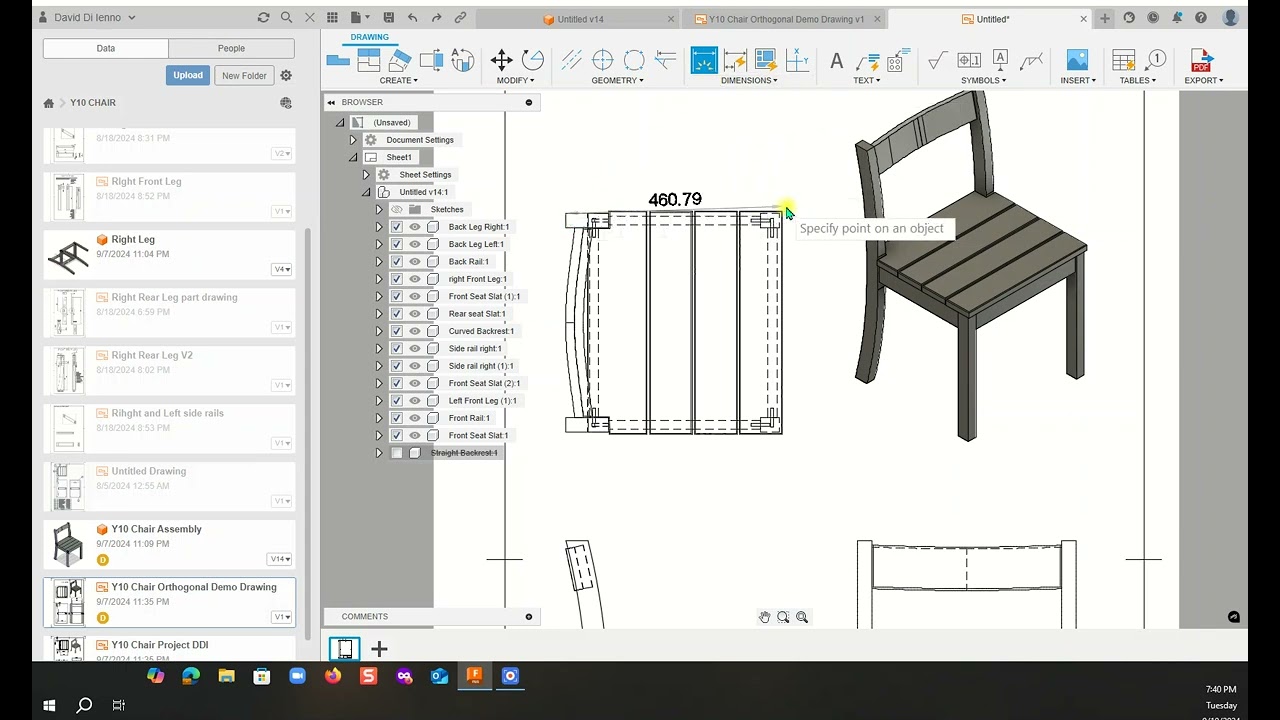This screenshot has height=720, width=1280.
Task: Open data panel settings gear
Action: pyautogui.click(x=286, y=75)
